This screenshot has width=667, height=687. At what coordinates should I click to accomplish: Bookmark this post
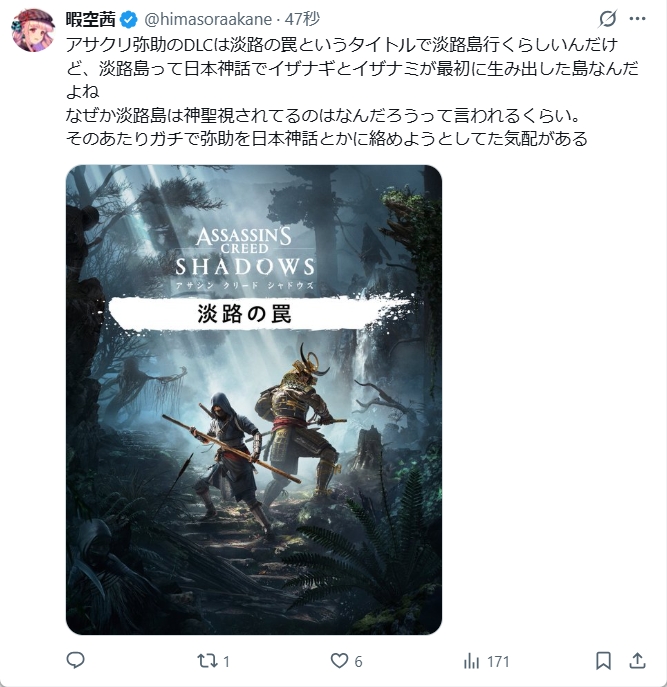603,661
